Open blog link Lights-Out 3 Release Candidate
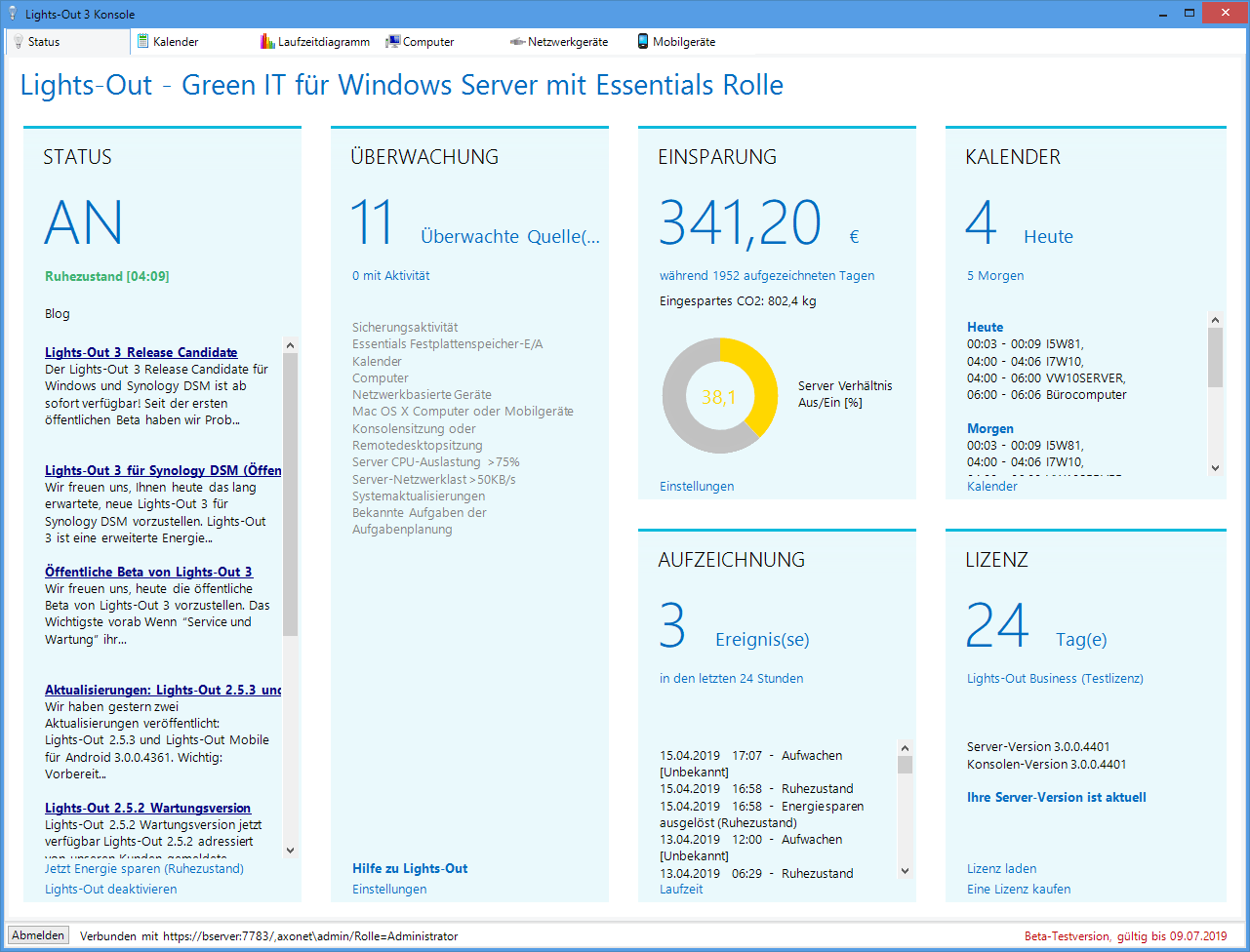The height and width of the screenshot is (952, 1250). coord(141,352)
